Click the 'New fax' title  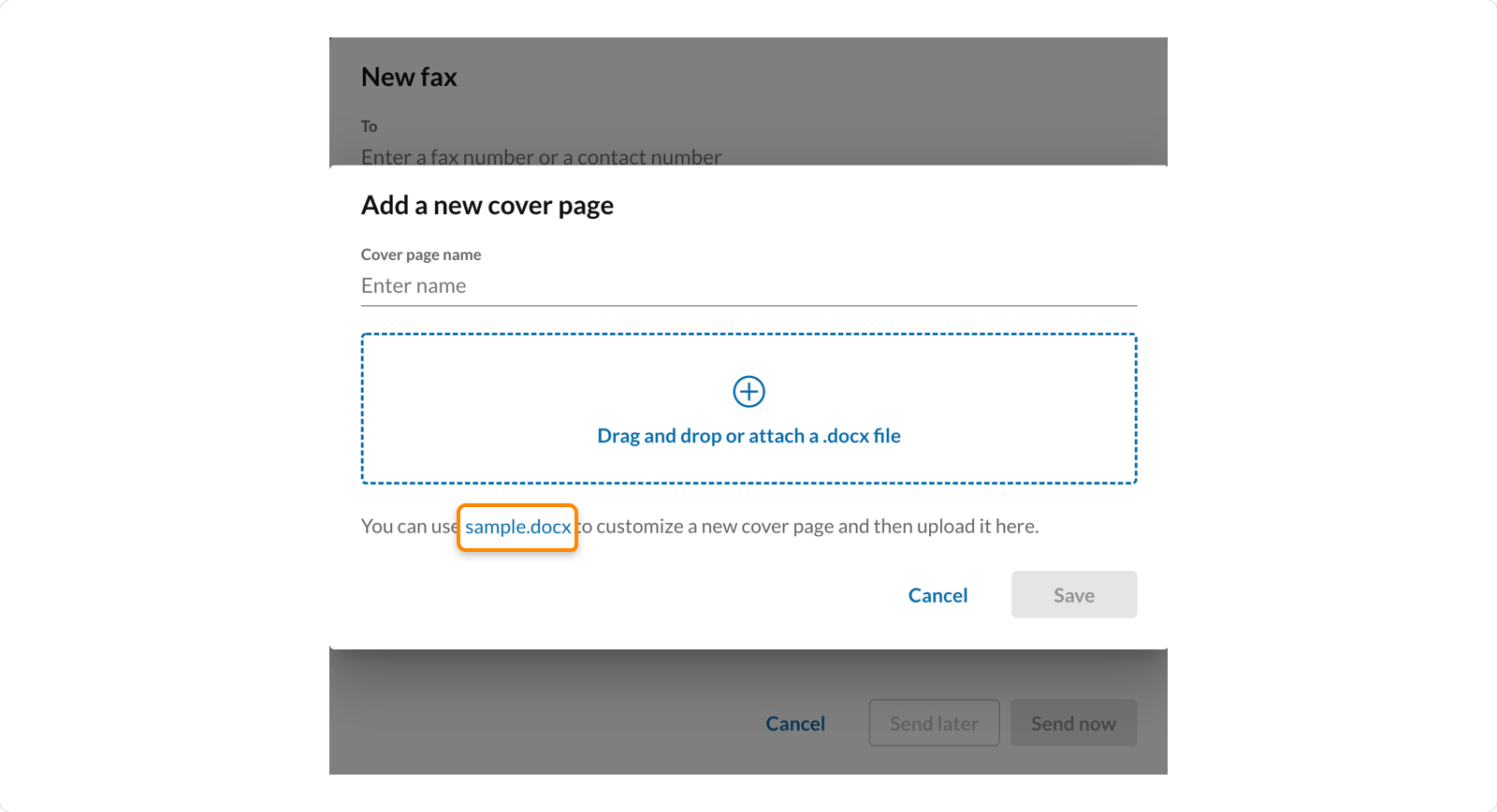[x=409, y=77]
